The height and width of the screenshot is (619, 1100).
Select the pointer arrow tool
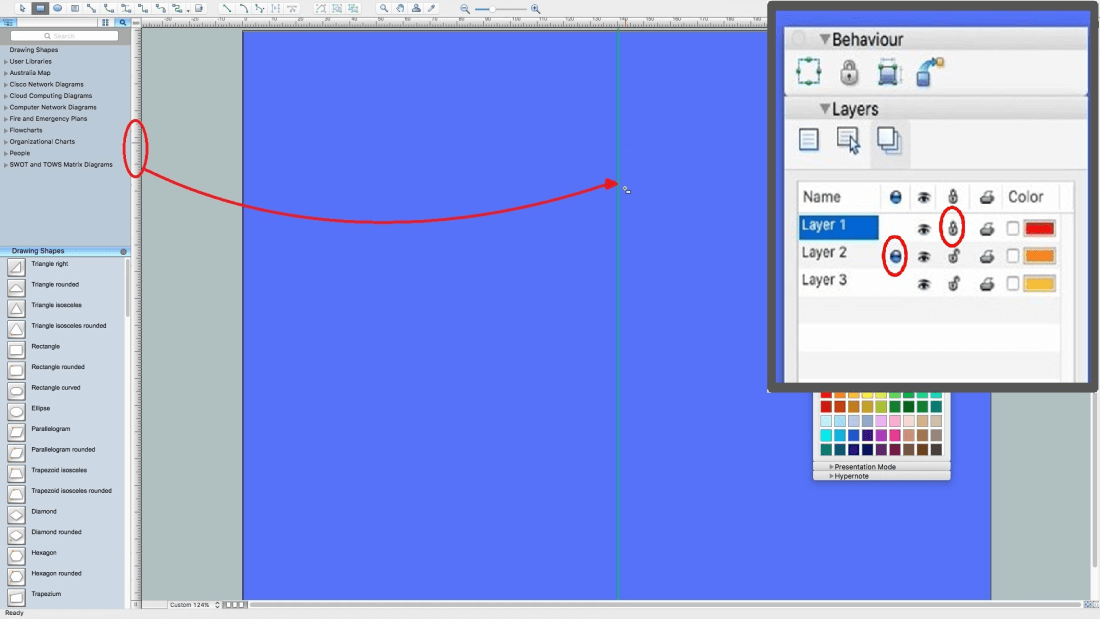tap(23, 8)
